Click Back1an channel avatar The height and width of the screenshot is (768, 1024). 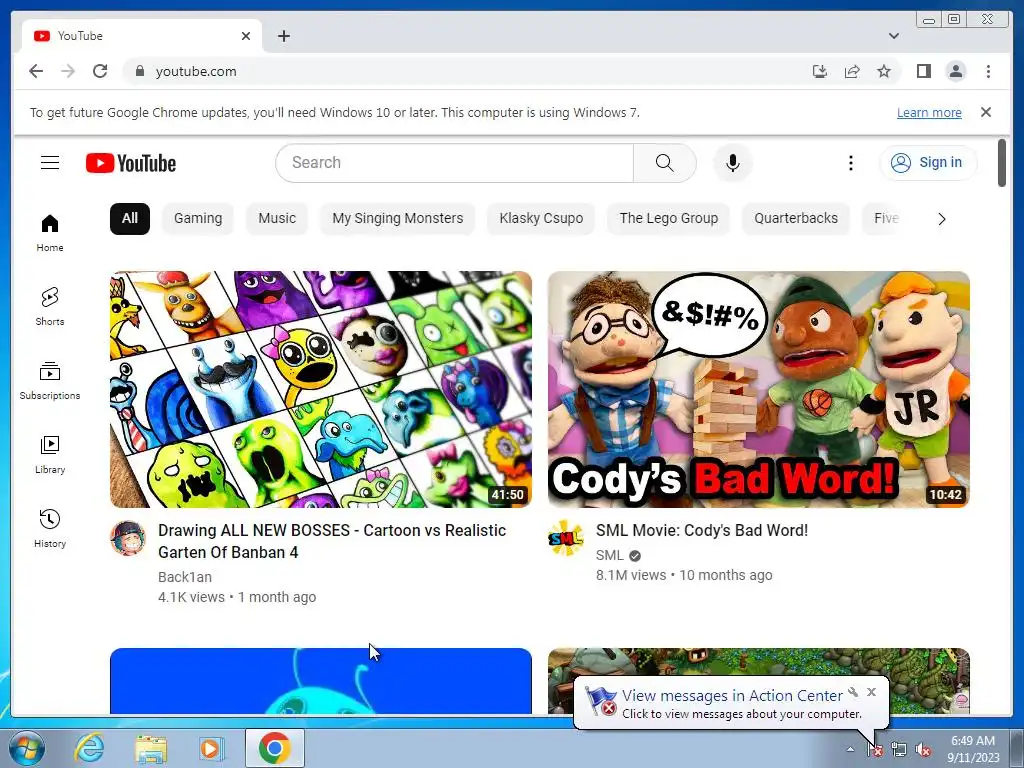pyautogui.click(x=128, y=538)
